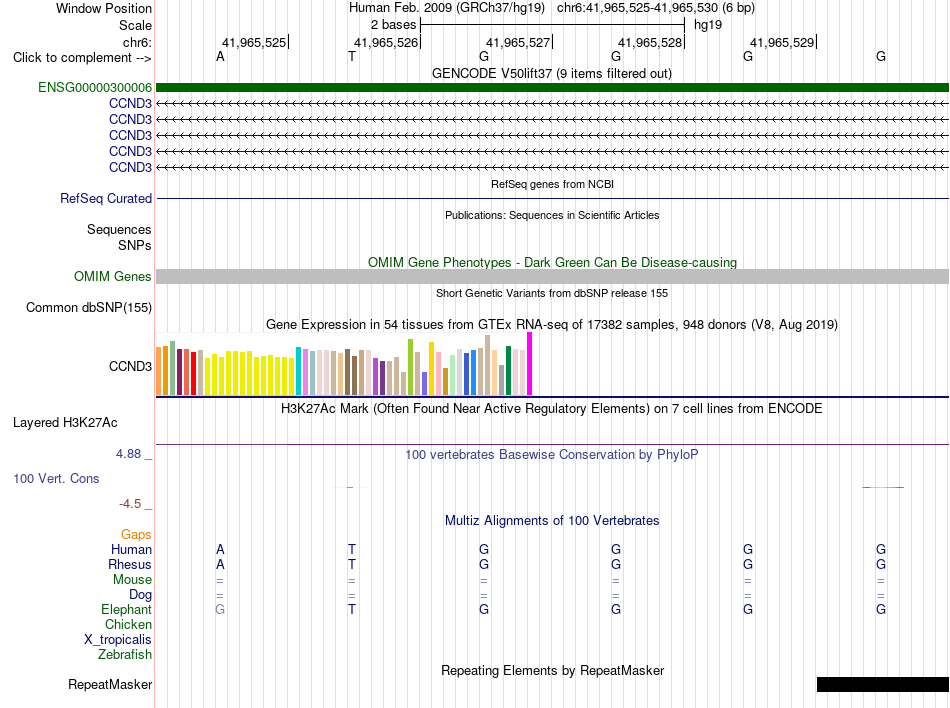
Task: Click the Rhesus alignment row label
Action: tap(130, 564)
